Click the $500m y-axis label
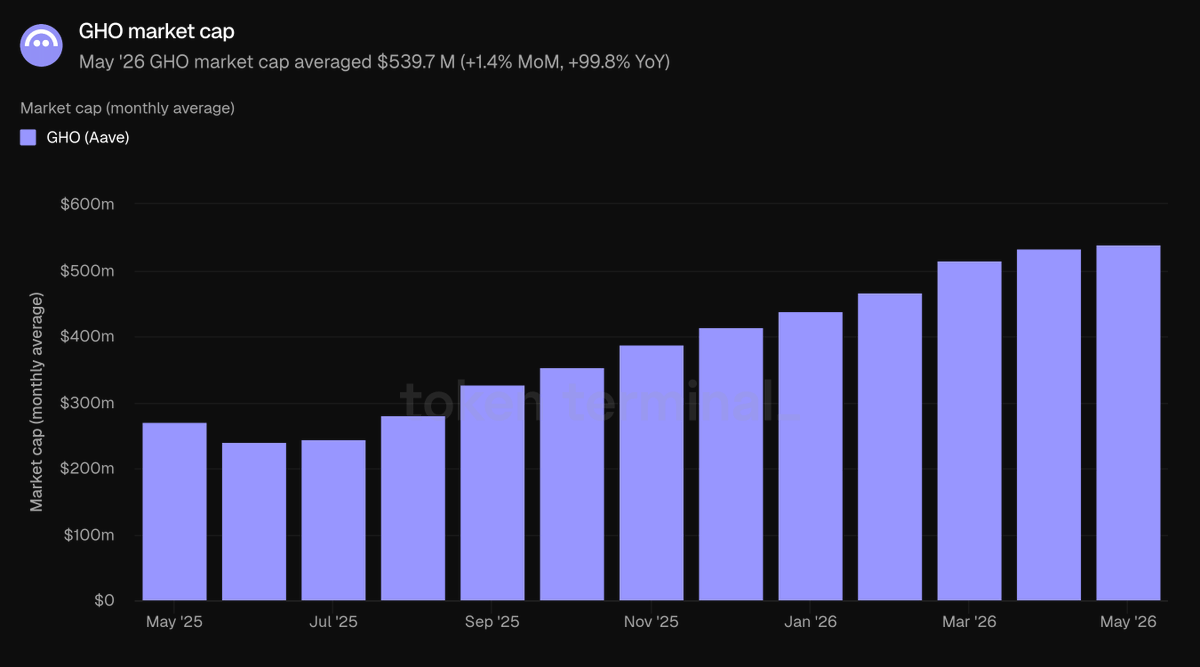 click(x=88, y=271)
